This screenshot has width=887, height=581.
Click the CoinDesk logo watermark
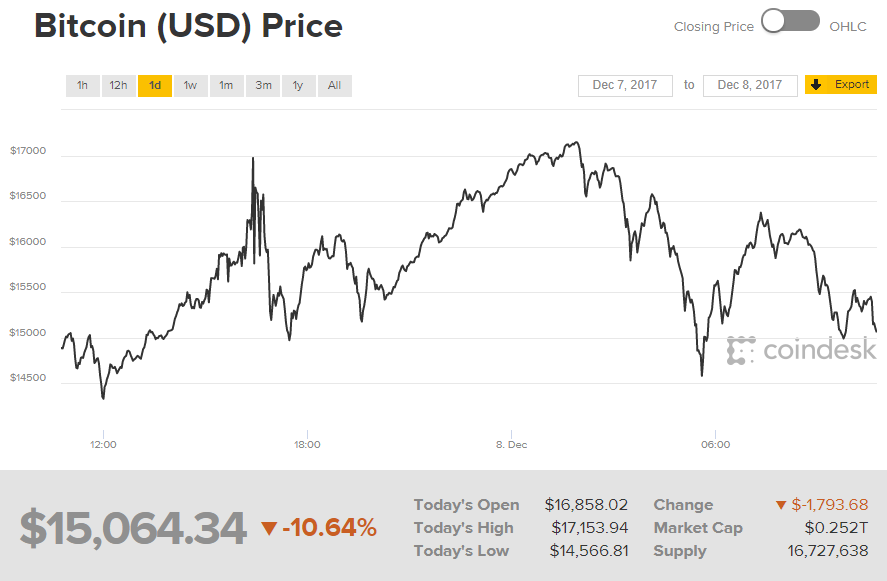coord(802,350)
